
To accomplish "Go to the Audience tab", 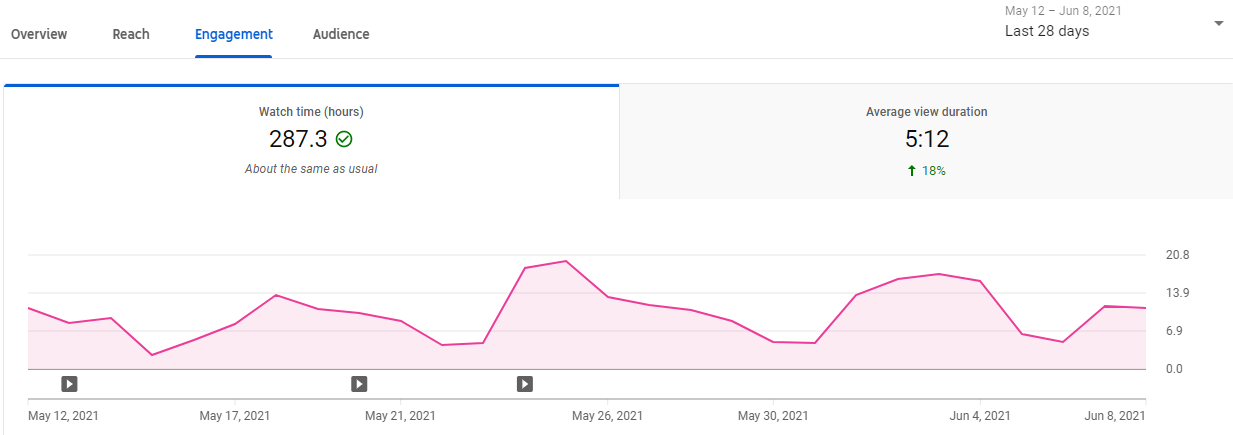I will tap(341, 34).
